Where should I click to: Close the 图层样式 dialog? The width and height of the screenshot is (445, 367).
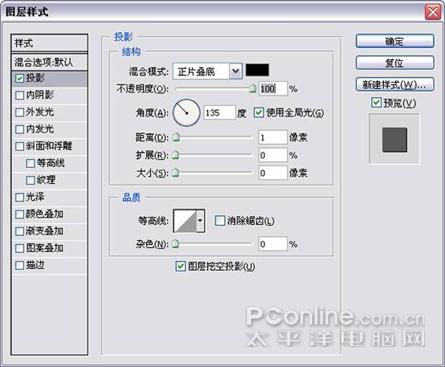pos(433,12)
